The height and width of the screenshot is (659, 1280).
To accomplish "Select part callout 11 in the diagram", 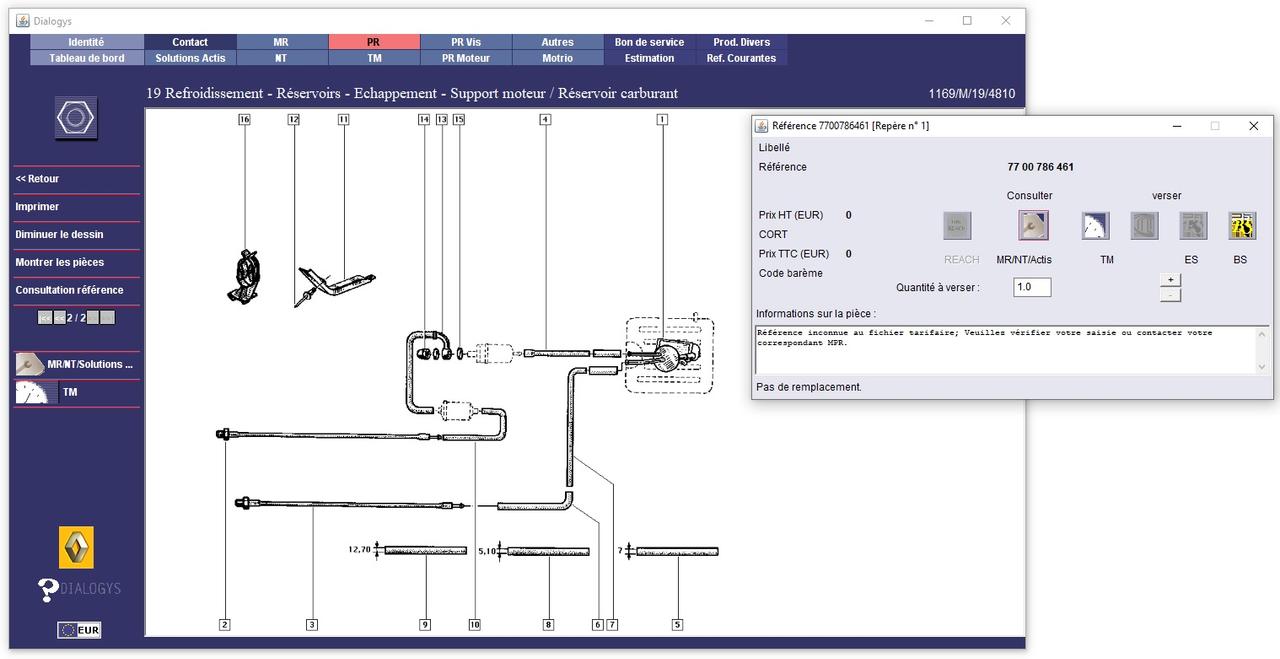I will (x=343, y=119).
